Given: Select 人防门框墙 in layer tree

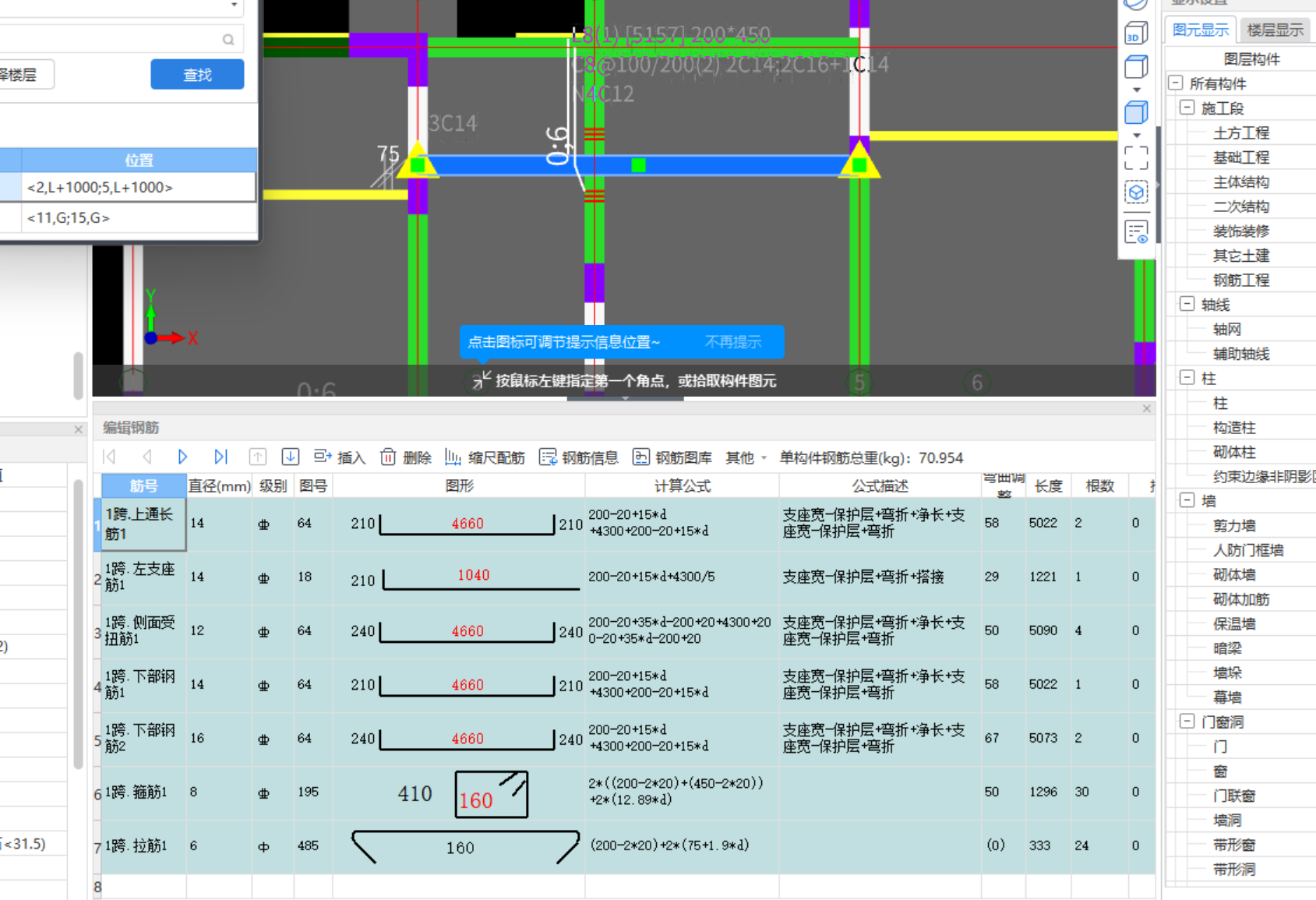Looking at the screenshot, I should pyautogui.click(x=1248, y=550).
